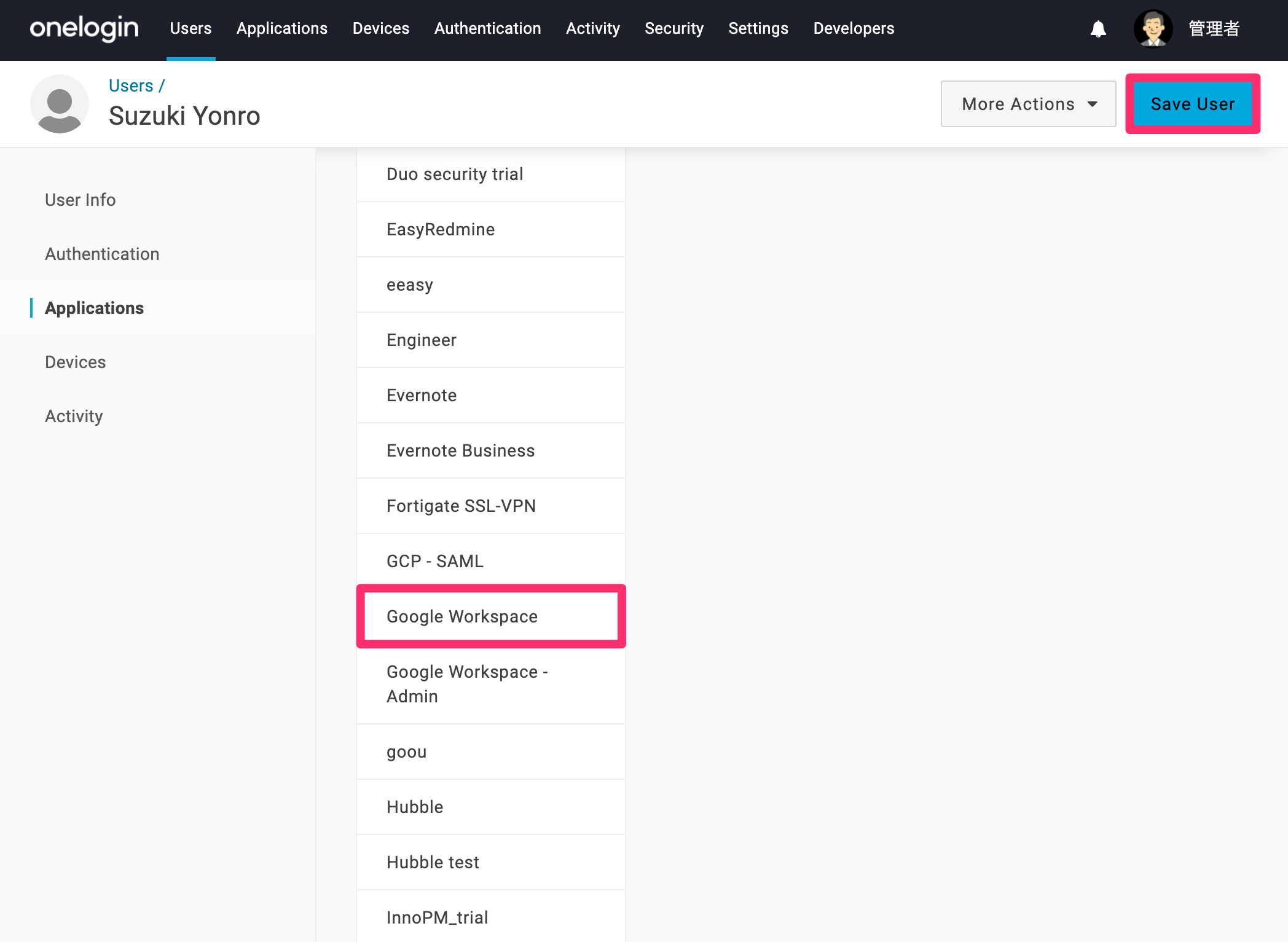Open the Authentication top menu
The image size is (1288, 942).
click(x=488, y=28)
